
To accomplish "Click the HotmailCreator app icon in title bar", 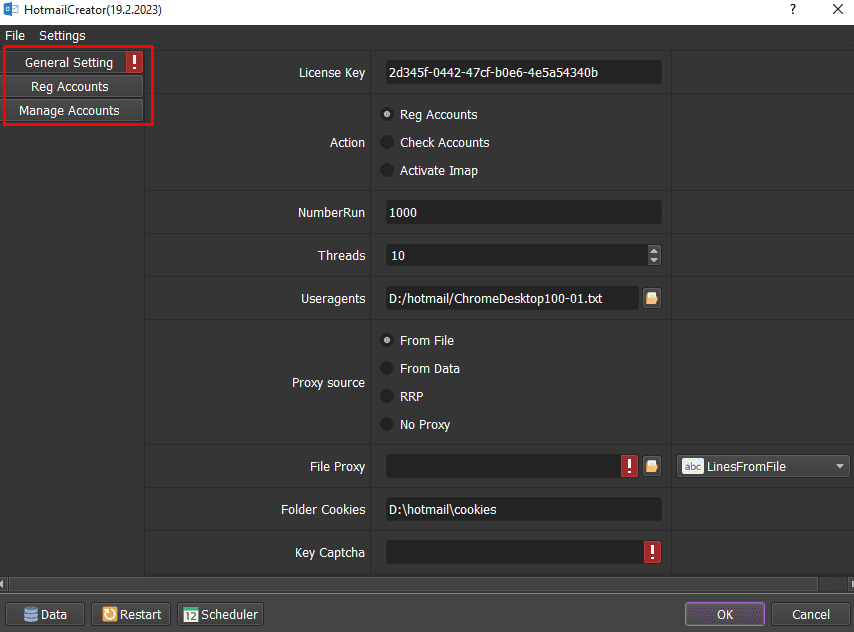I will tap(10, 9).
